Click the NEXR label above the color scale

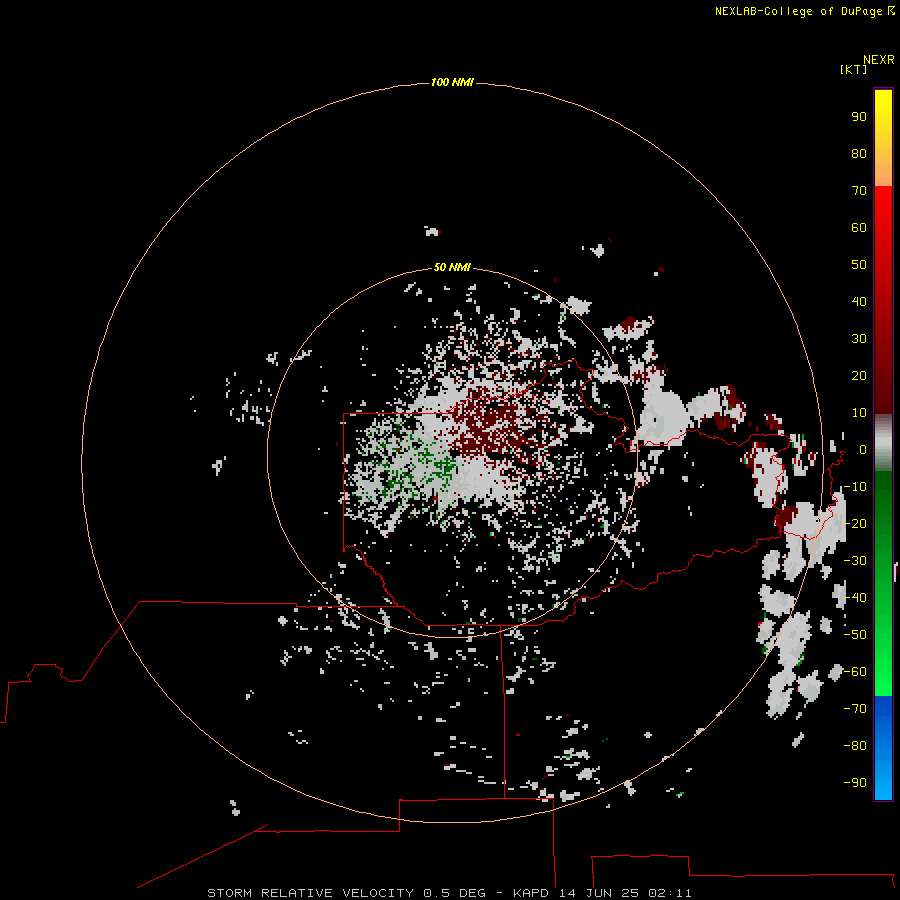[x=878, y=60]
